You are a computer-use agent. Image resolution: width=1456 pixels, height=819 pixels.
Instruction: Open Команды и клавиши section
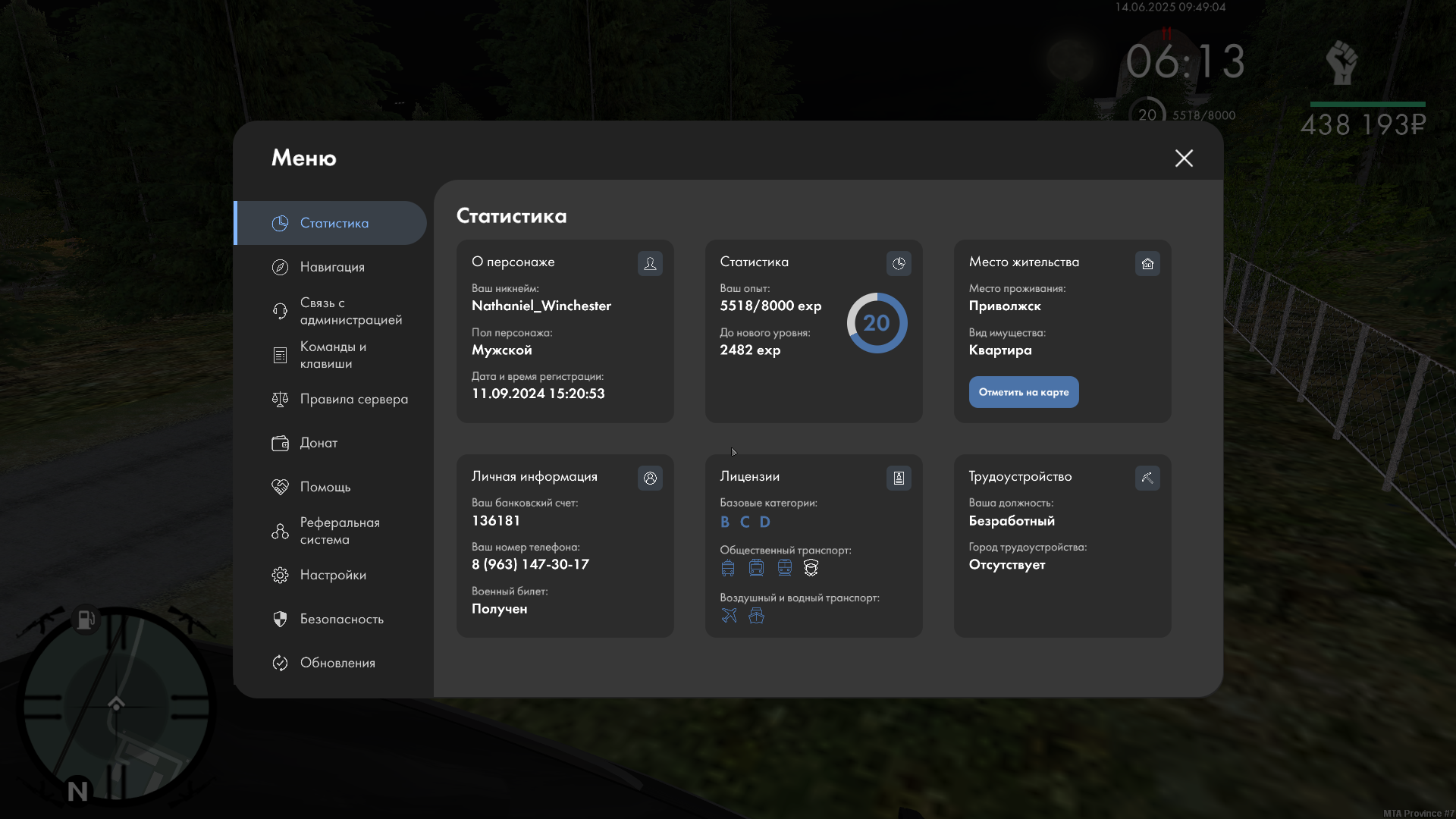[331, 355]
